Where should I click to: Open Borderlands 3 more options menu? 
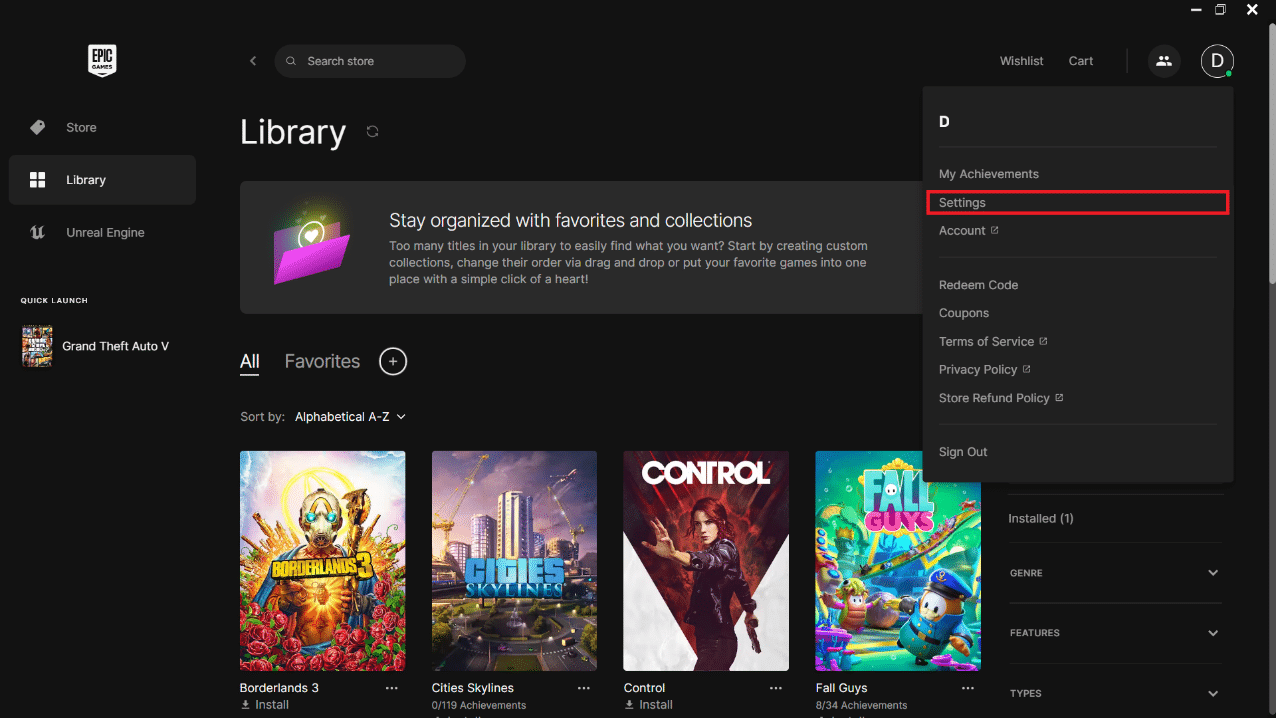(392, 688)
